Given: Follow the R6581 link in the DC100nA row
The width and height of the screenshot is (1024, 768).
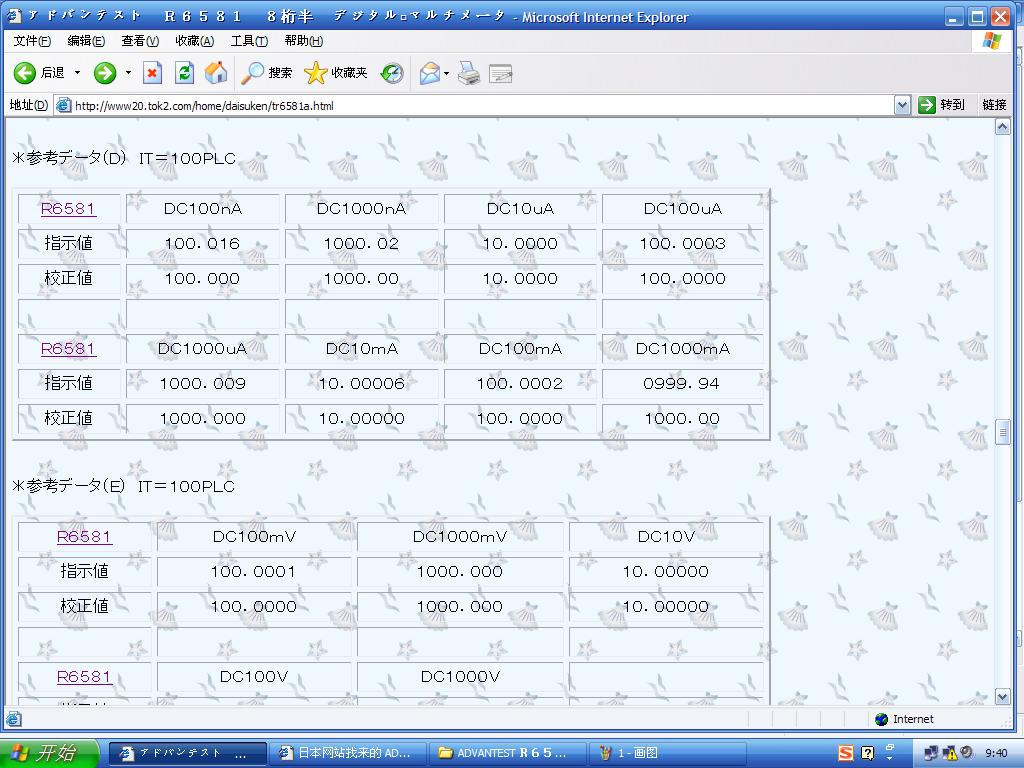Looking at the screenshot, I should click(69, 209).
